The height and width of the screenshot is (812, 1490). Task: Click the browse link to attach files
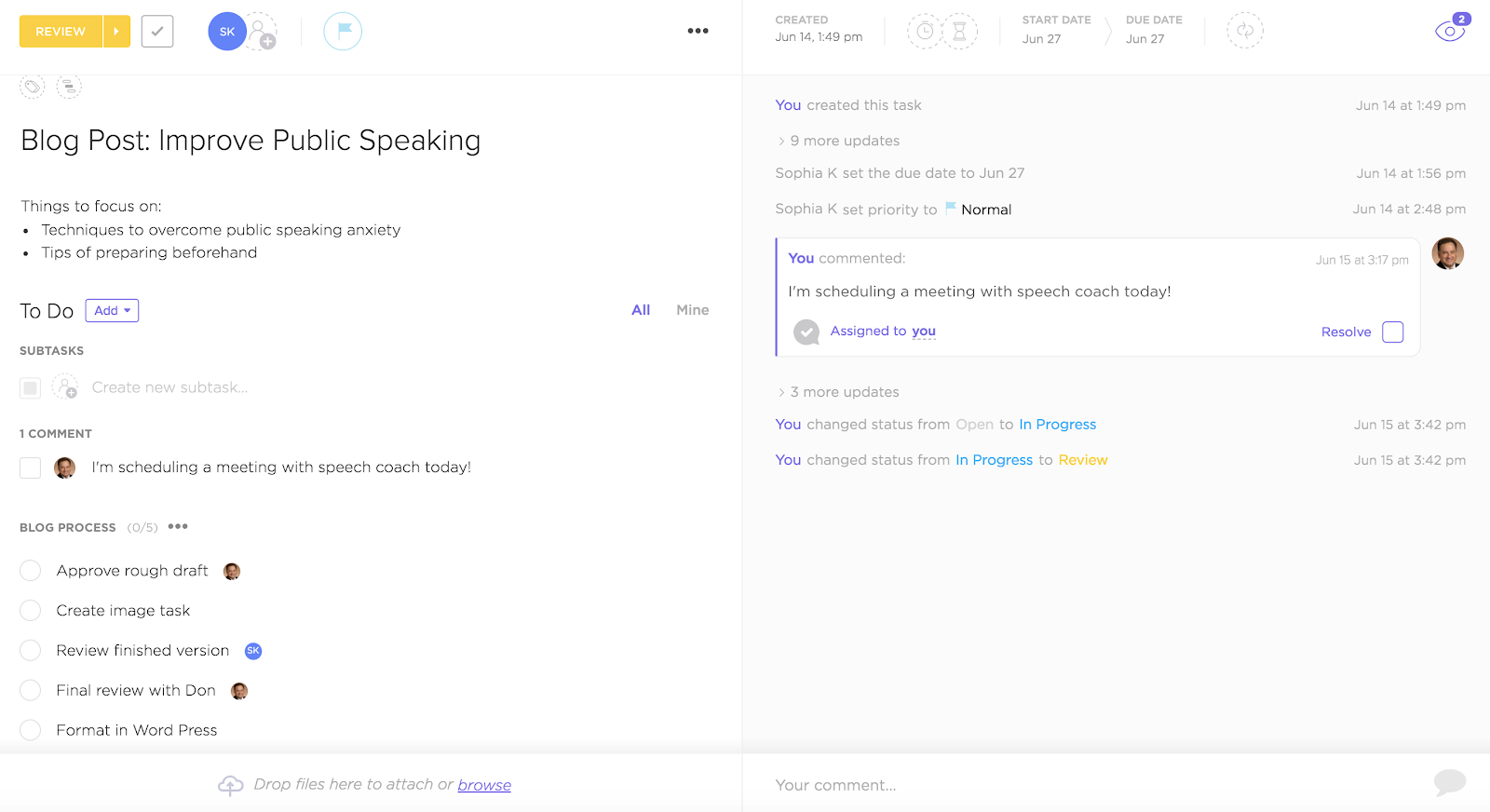pos(484,785)
